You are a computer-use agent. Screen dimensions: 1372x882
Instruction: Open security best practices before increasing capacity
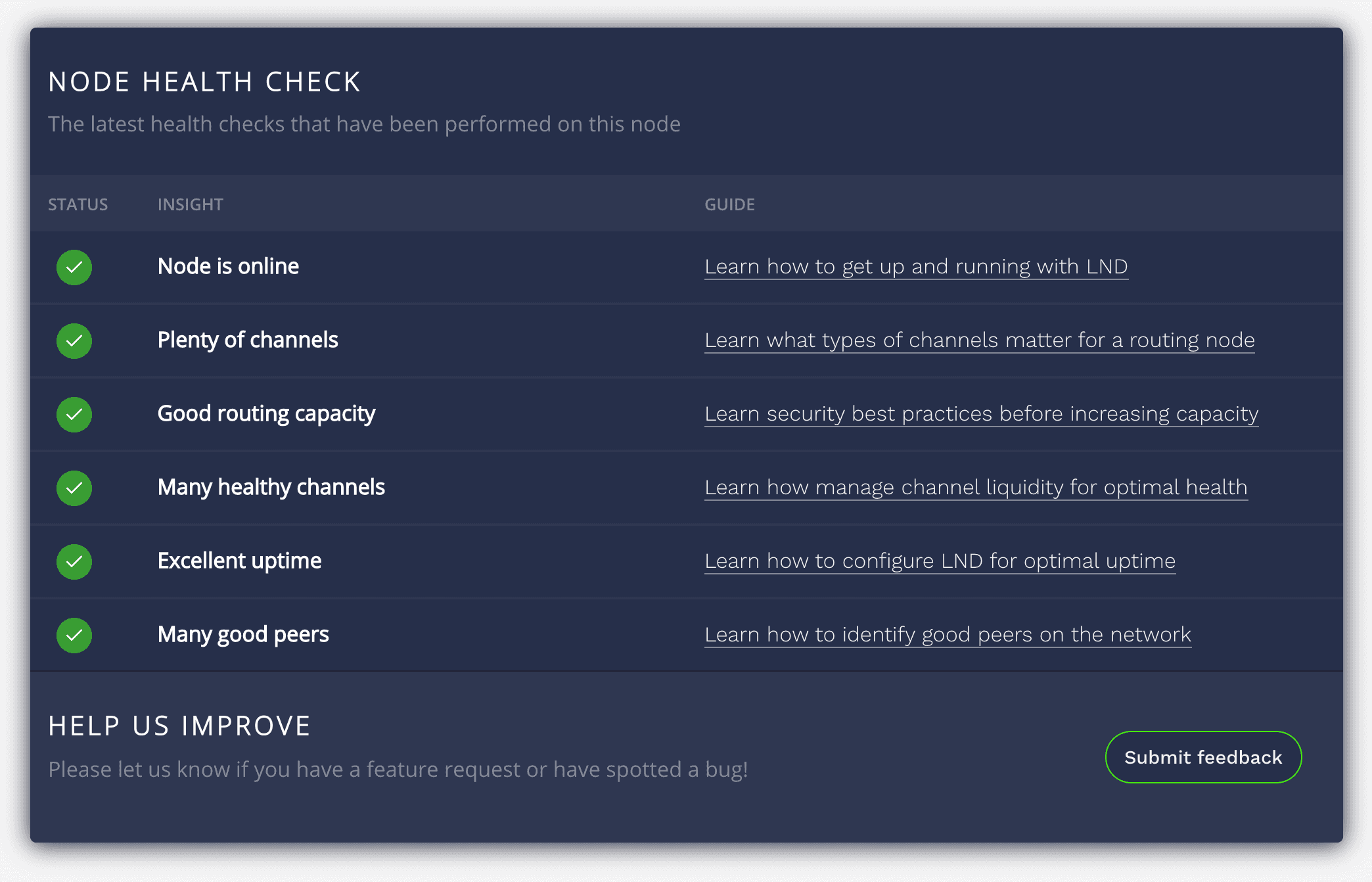982,414
